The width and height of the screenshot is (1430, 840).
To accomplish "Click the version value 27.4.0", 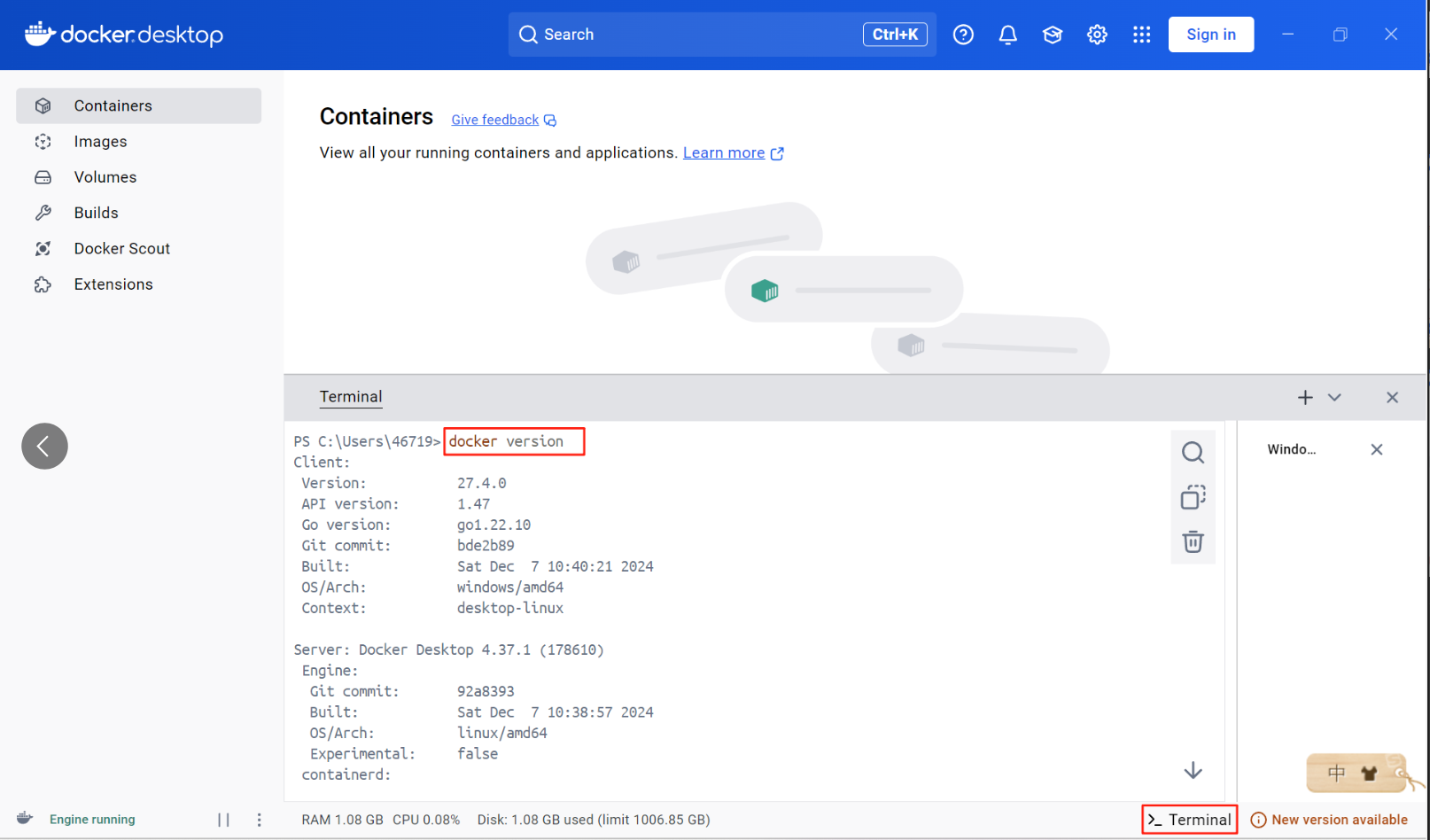I will (482, 483).
